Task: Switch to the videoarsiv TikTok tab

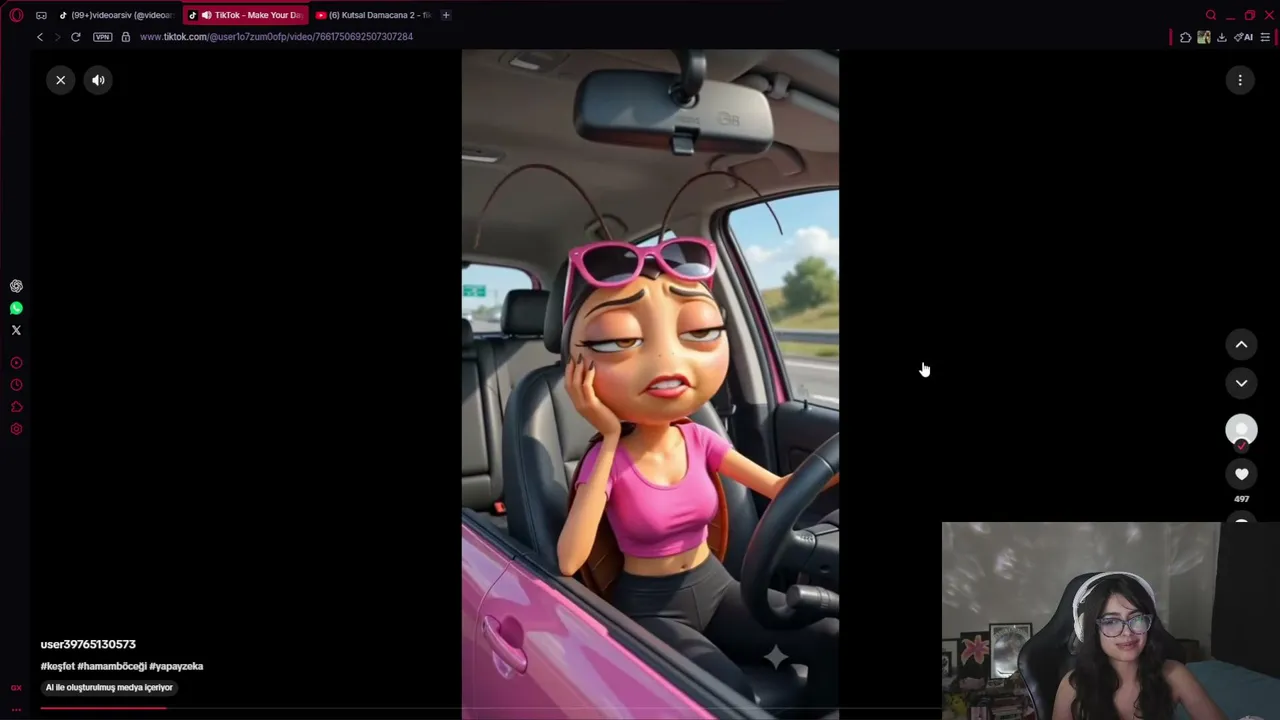Action: click(x=116, y=15)
